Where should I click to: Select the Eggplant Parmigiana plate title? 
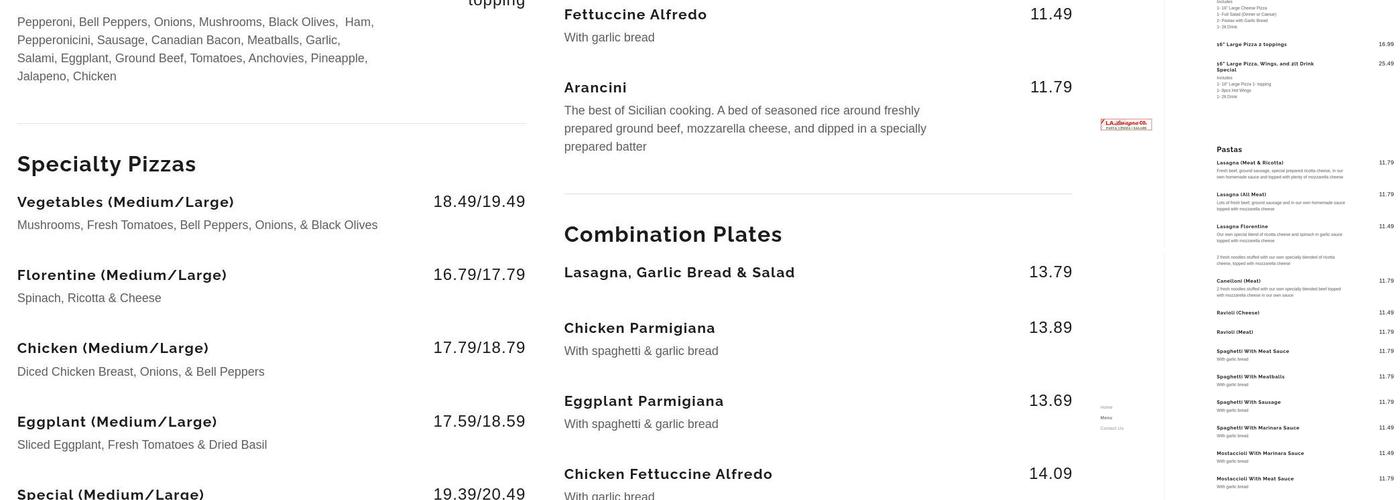pos(644,401)
